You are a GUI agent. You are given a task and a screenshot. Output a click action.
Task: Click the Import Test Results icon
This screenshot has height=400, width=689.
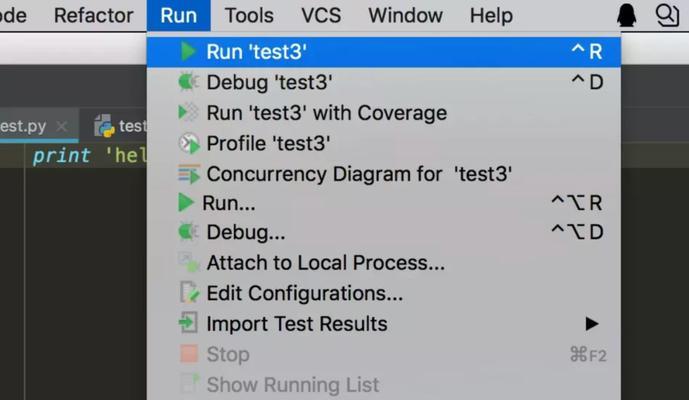coord(189,323)
